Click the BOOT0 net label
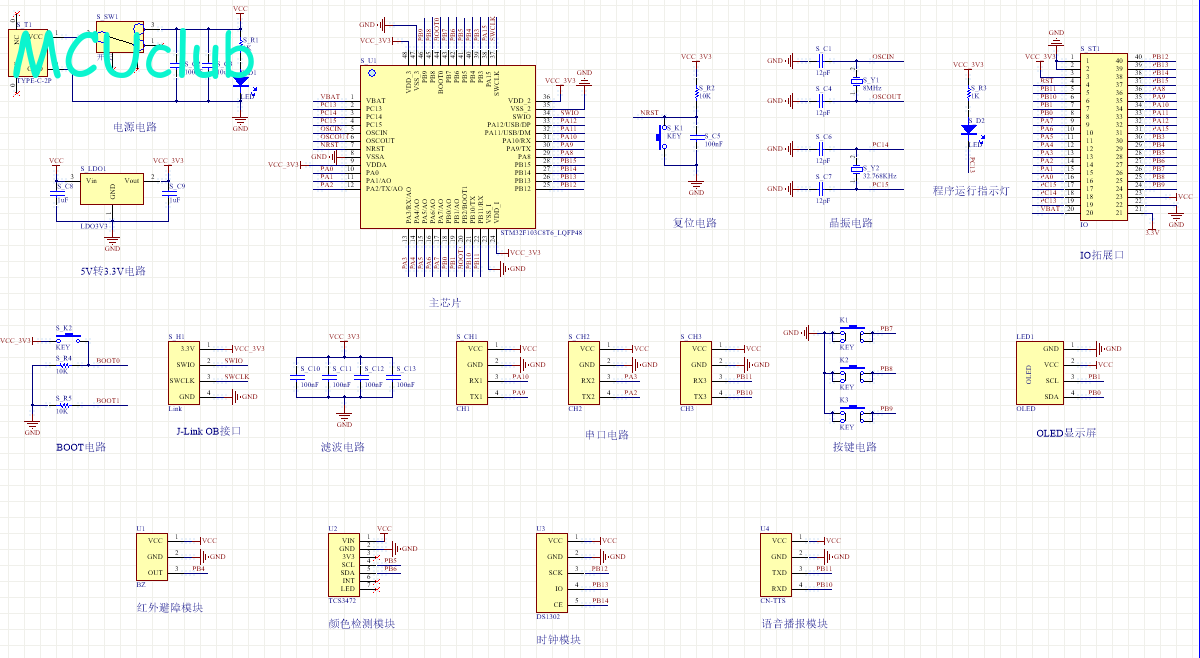 point(108,361)
